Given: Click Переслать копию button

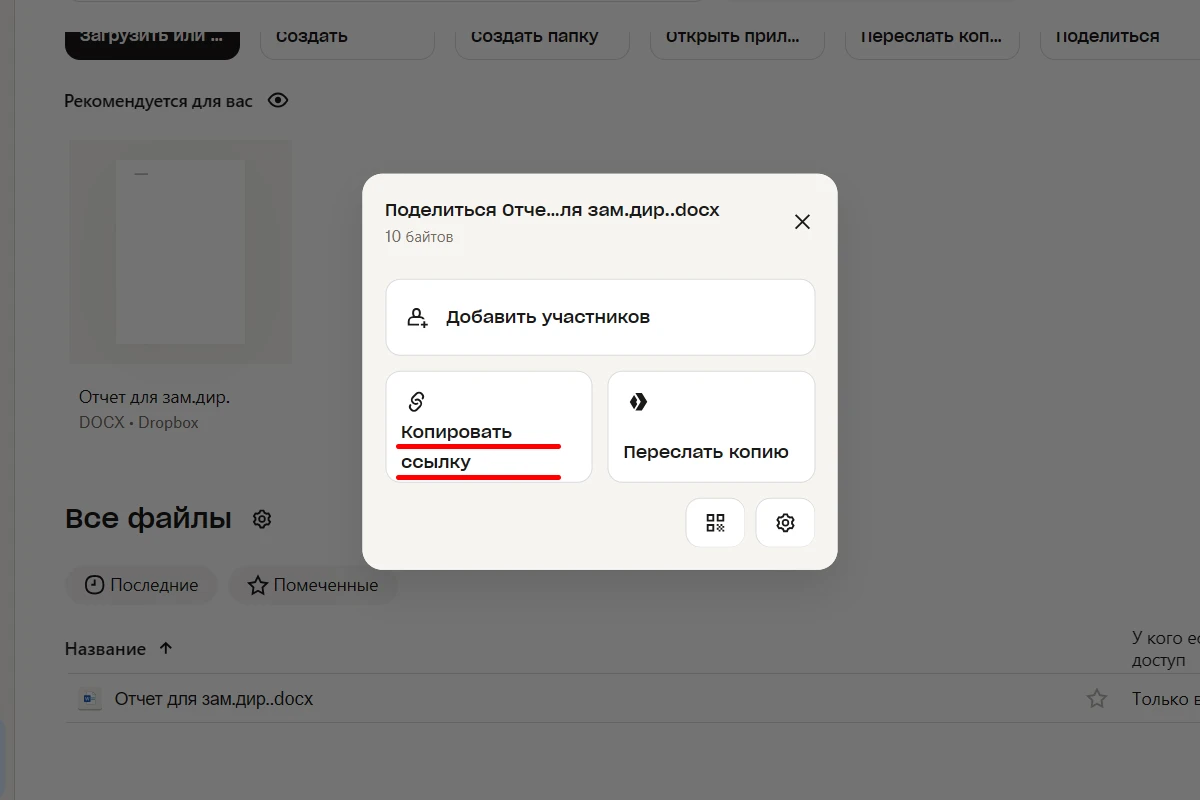Looking at the screenshot, I should click(x=711, y=427).
